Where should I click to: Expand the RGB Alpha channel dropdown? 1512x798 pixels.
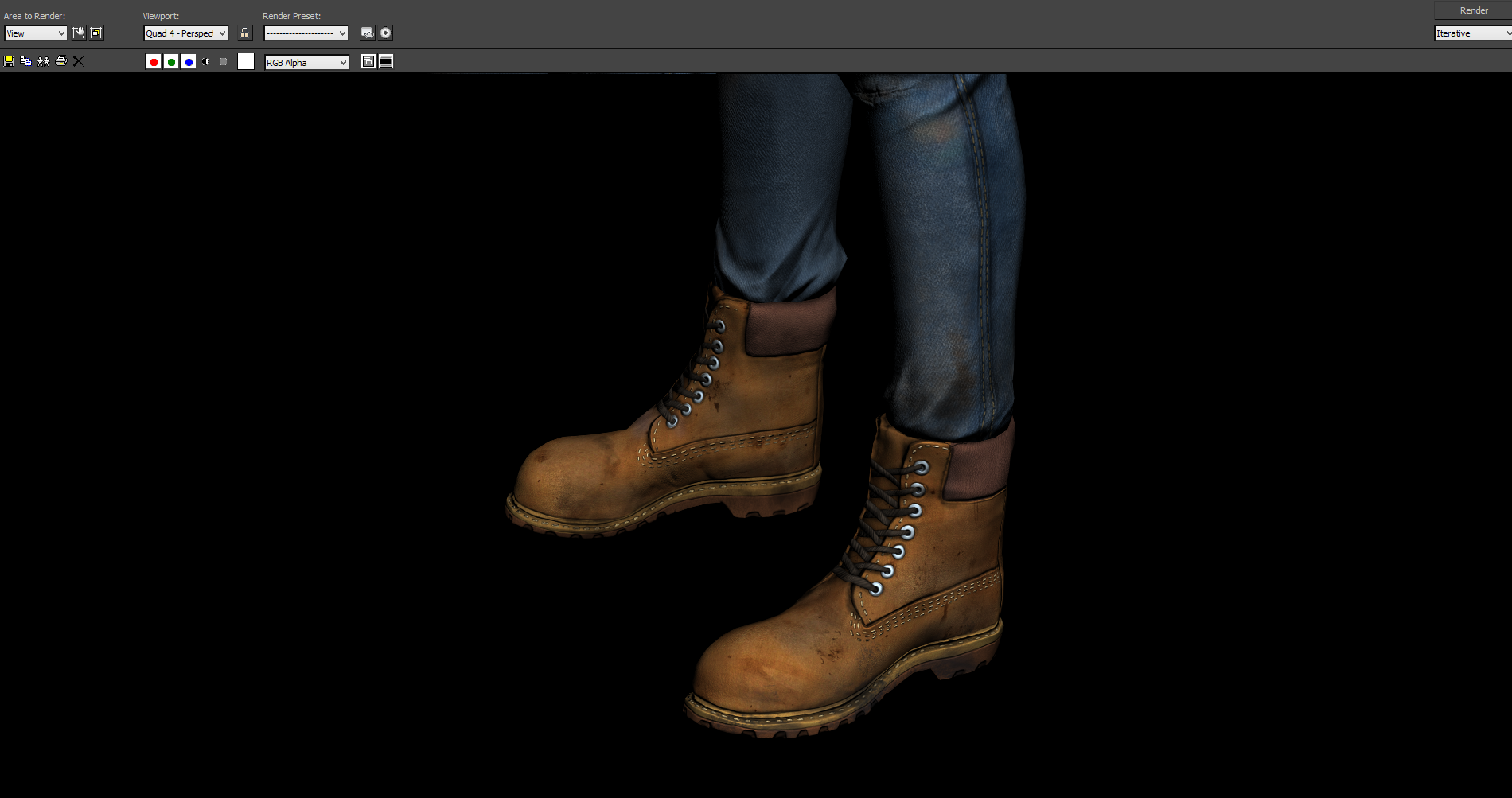306,63
